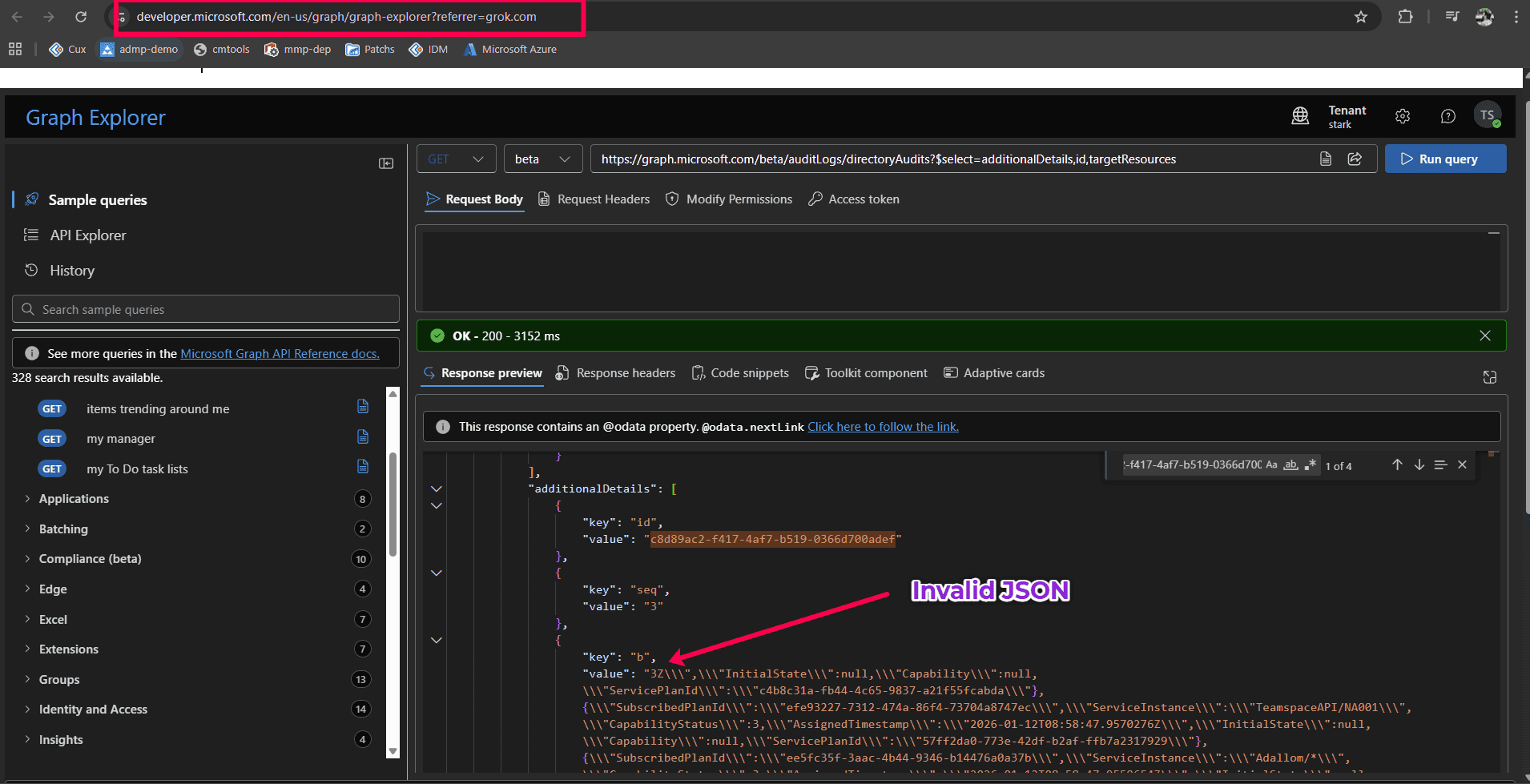
Task: Expand the Identity and Access category
Action: (93, 710)
